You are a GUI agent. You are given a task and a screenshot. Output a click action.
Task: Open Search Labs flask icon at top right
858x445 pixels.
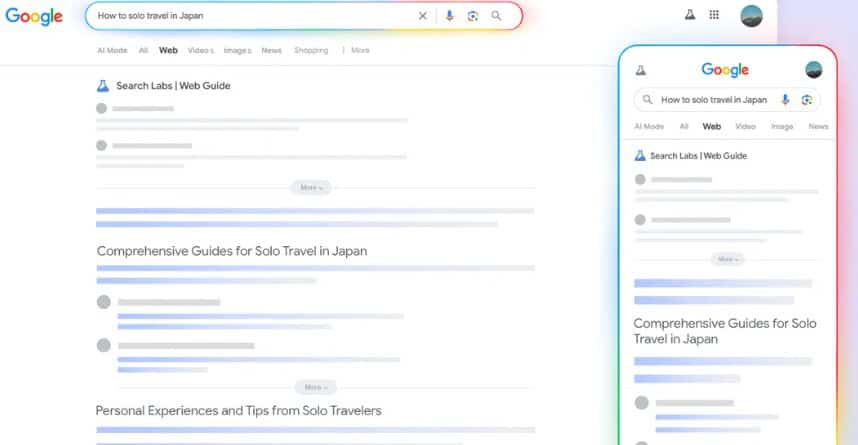click(689, 15)
